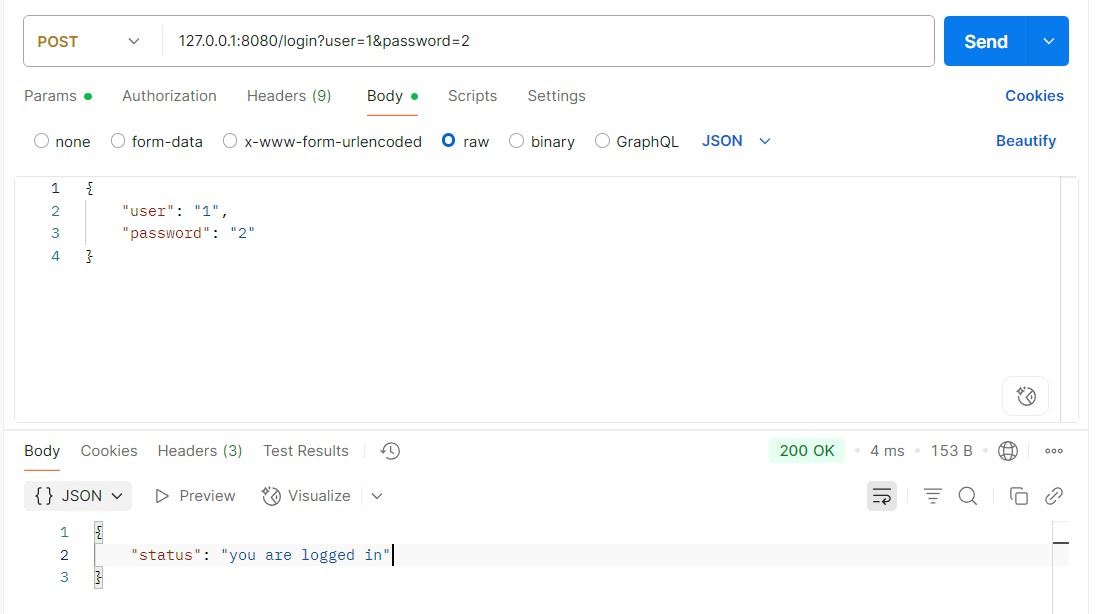The image size is (1096, 614).
Task: Click the network information globe icon
Action: (1008, 451)
